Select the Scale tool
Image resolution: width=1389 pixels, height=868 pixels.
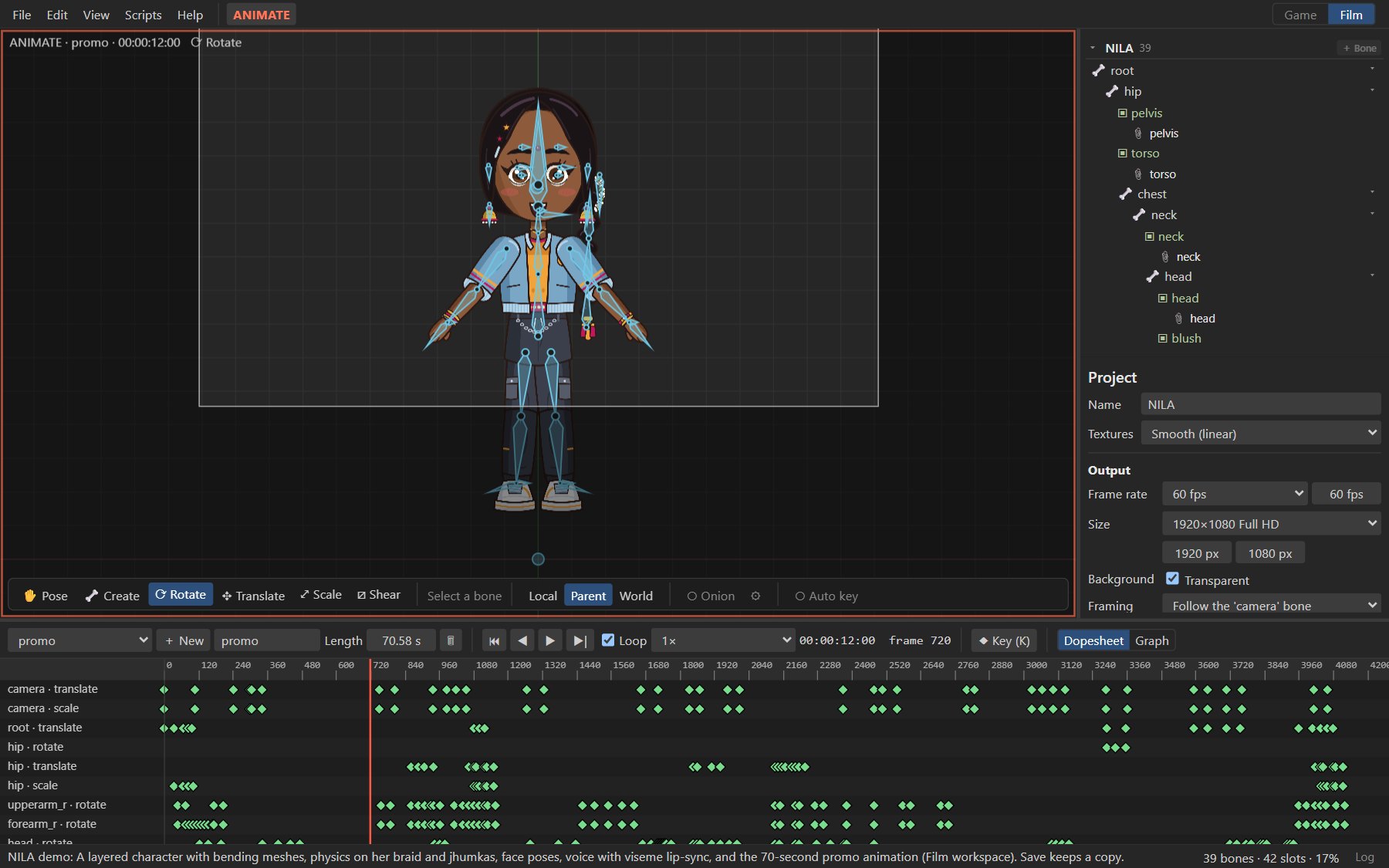(321, 595)
